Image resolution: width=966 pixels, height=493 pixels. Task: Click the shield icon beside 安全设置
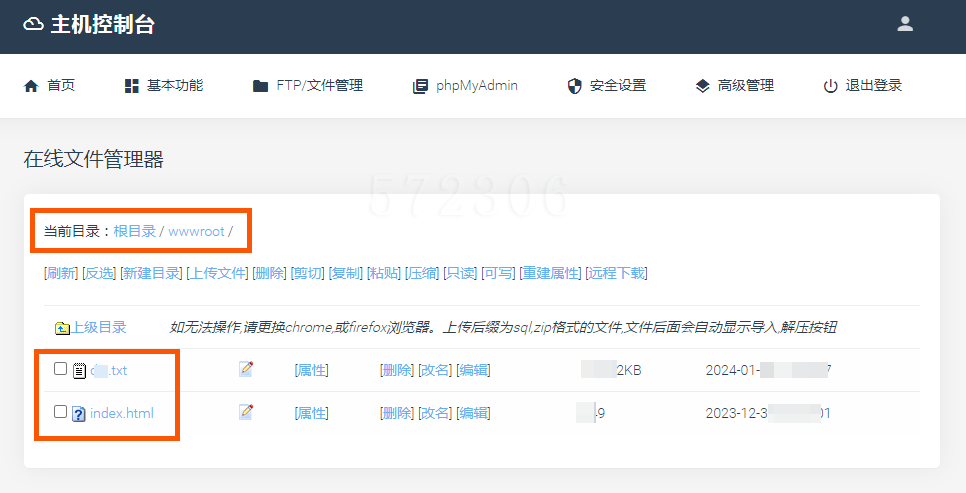pos(574,86)
